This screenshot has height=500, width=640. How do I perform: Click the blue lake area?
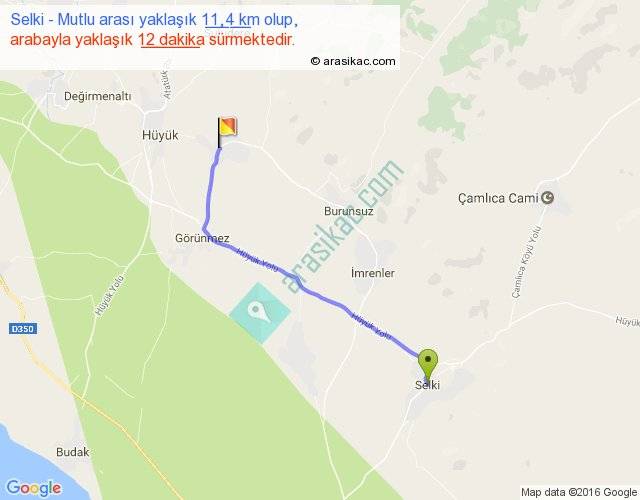coord(33,465)
